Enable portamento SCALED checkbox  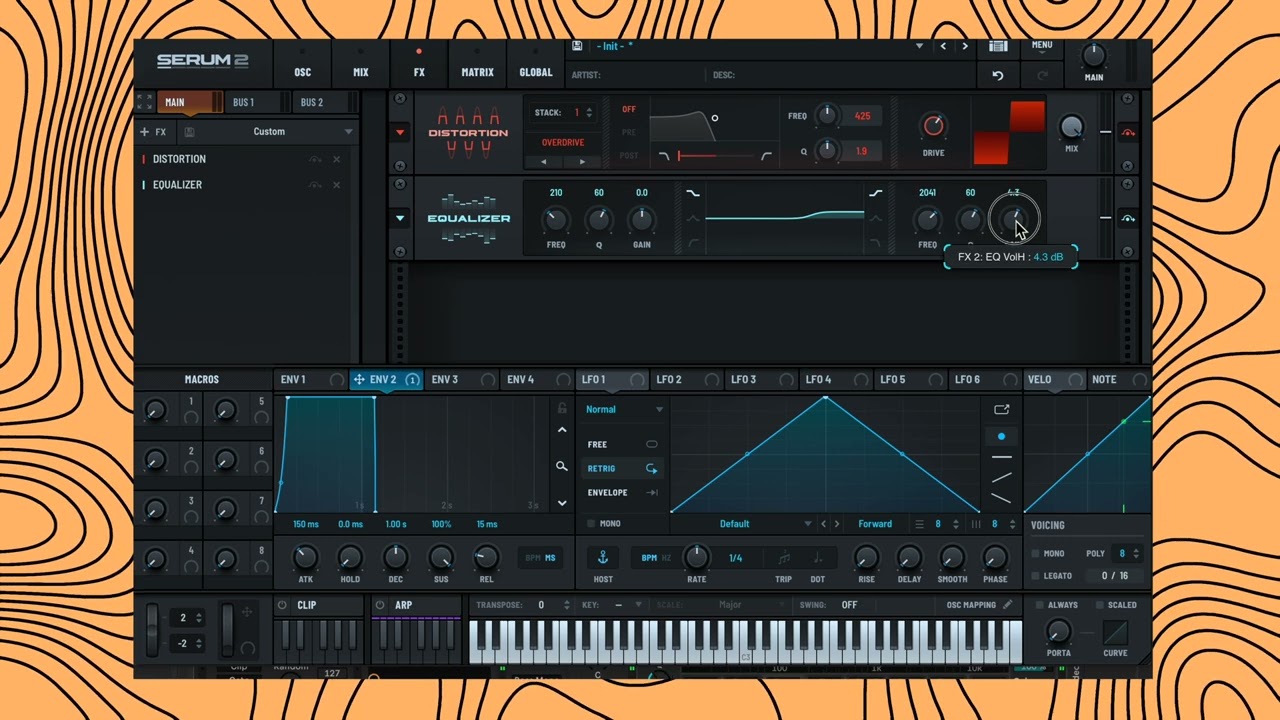point(1100,605)
